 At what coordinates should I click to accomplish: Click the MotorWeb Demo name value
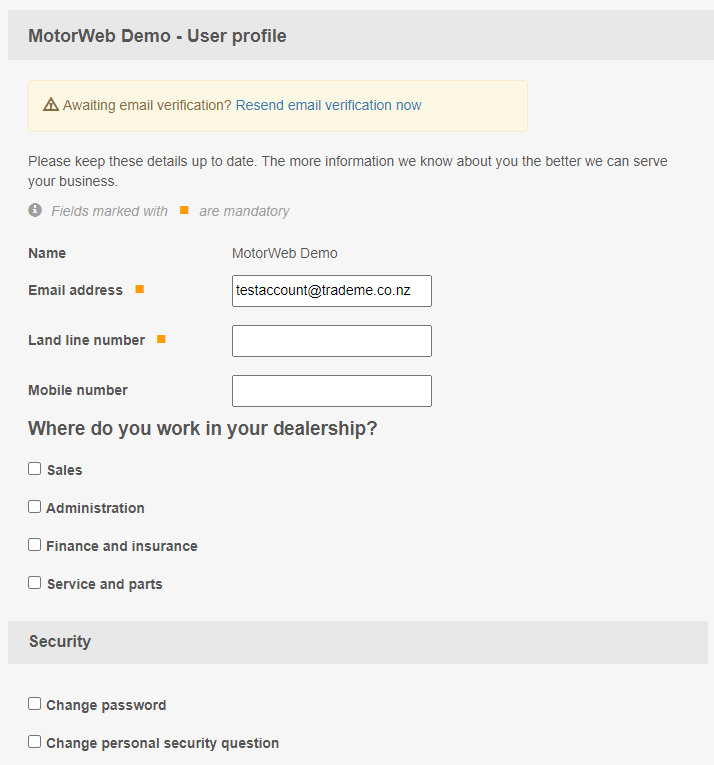pyautogui.click(x=284, y=253)
